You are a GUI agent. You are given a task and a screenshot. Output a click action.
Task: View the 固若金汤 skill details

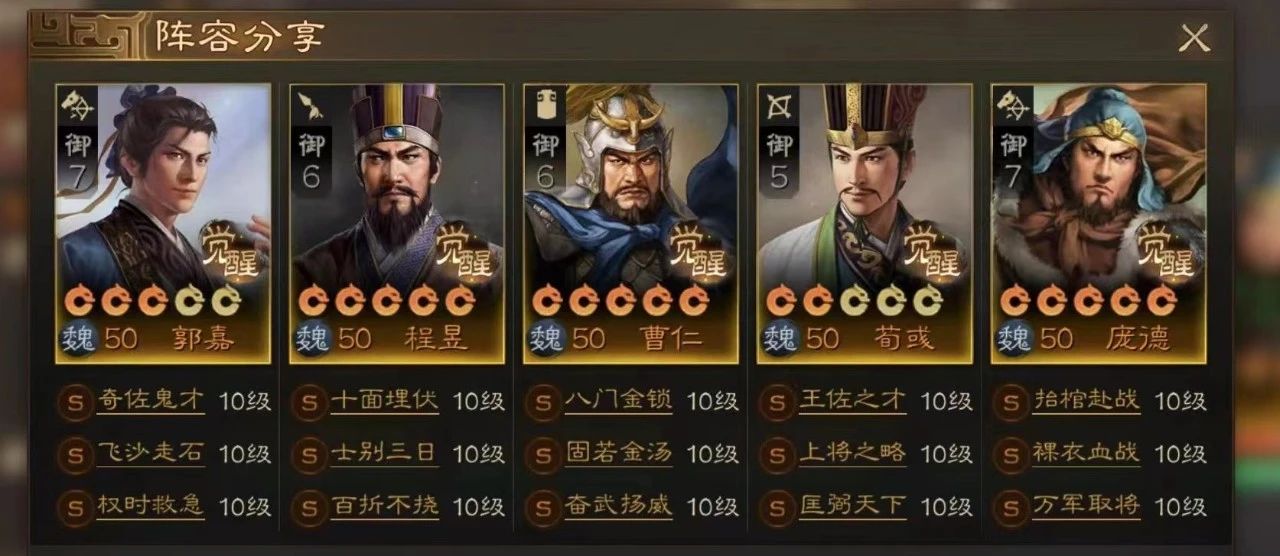[619, 454]
